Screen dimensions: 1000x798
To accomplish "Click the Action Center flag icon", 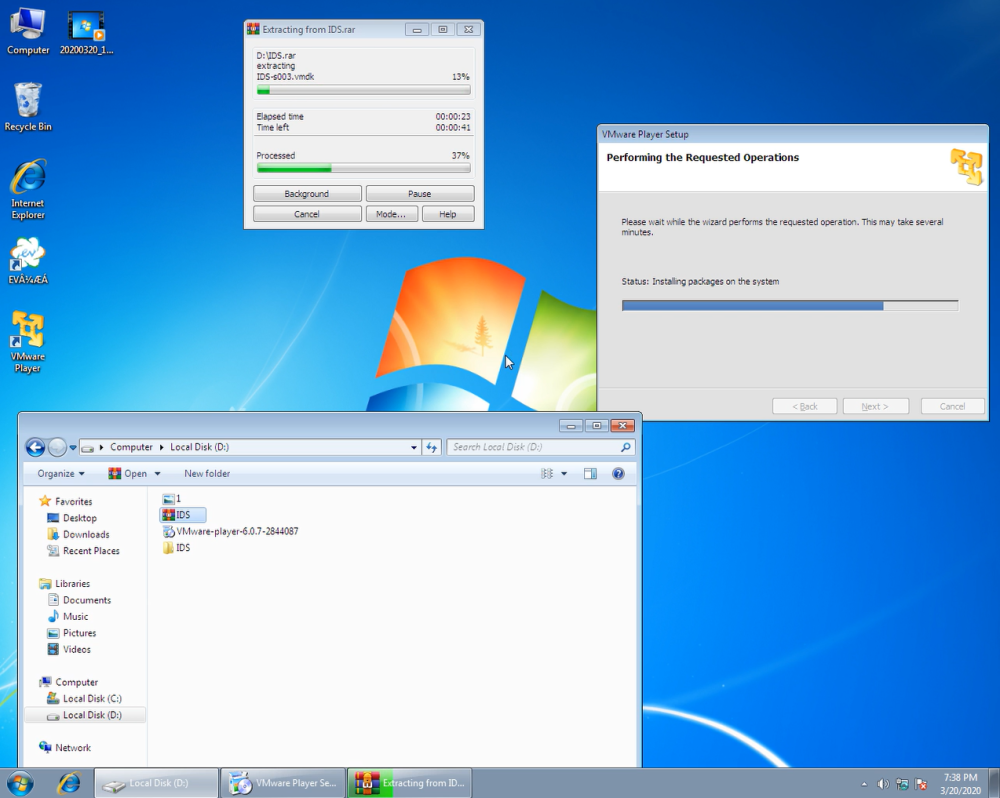I will (x=920, y=784).
